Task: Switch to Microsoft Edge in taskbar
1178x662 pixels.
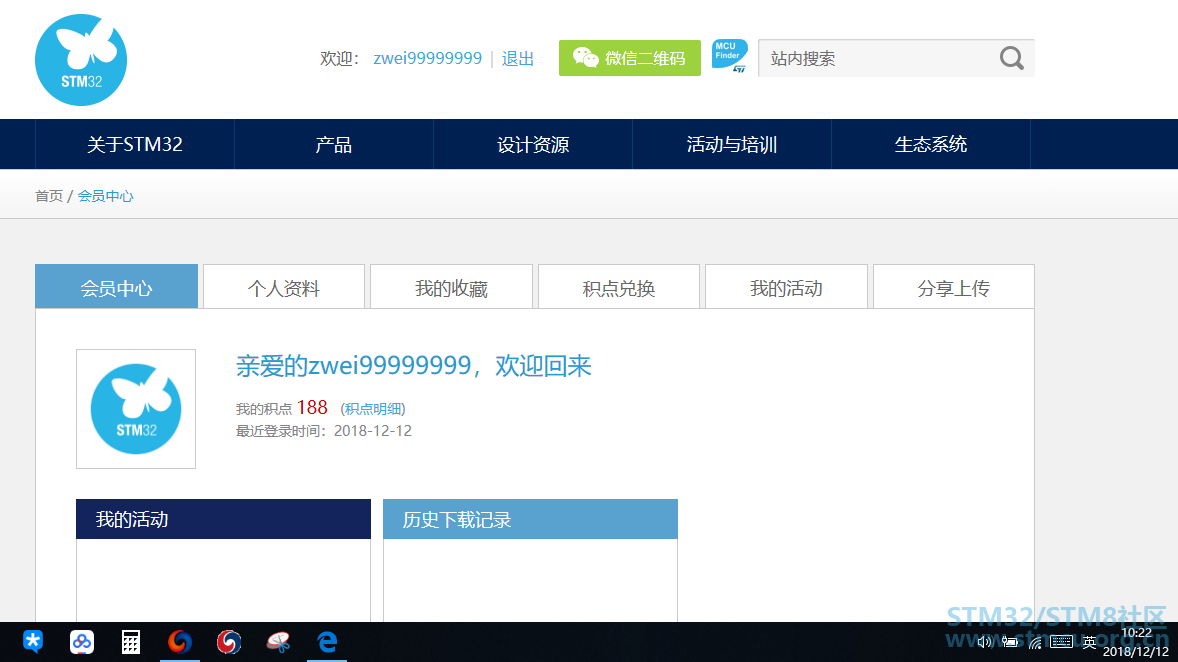Action: point(327,642)
